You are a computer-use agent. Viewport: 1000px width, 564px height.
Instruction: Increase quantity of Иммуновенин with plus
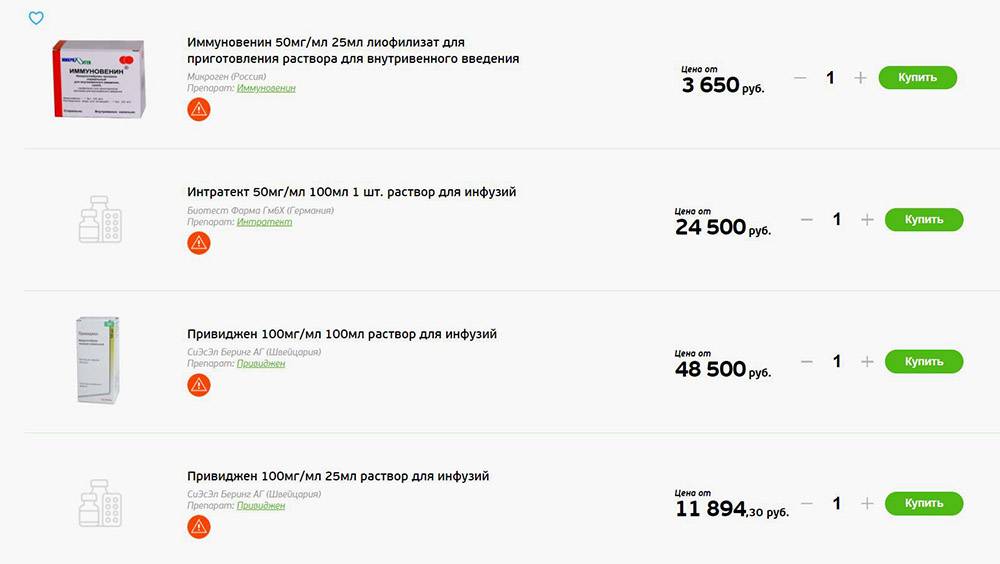860,78
